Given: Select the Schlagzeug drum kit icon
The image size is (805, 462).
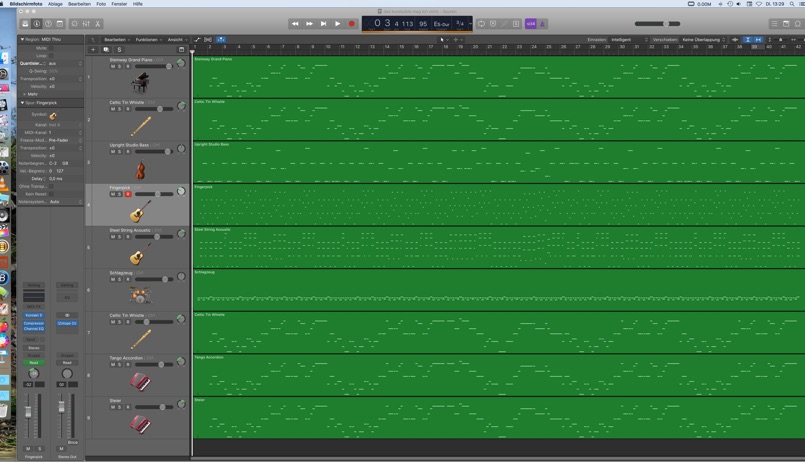Looking at the screenshot, I should tap(140, 296).
